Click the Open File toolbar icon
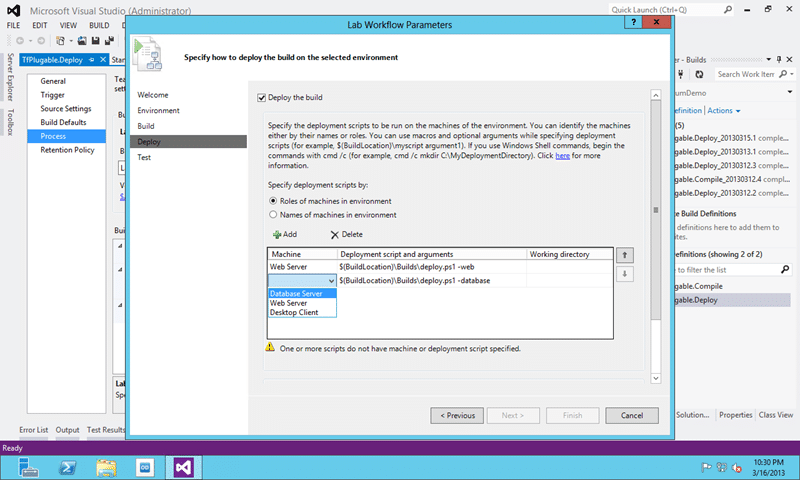 82,41
